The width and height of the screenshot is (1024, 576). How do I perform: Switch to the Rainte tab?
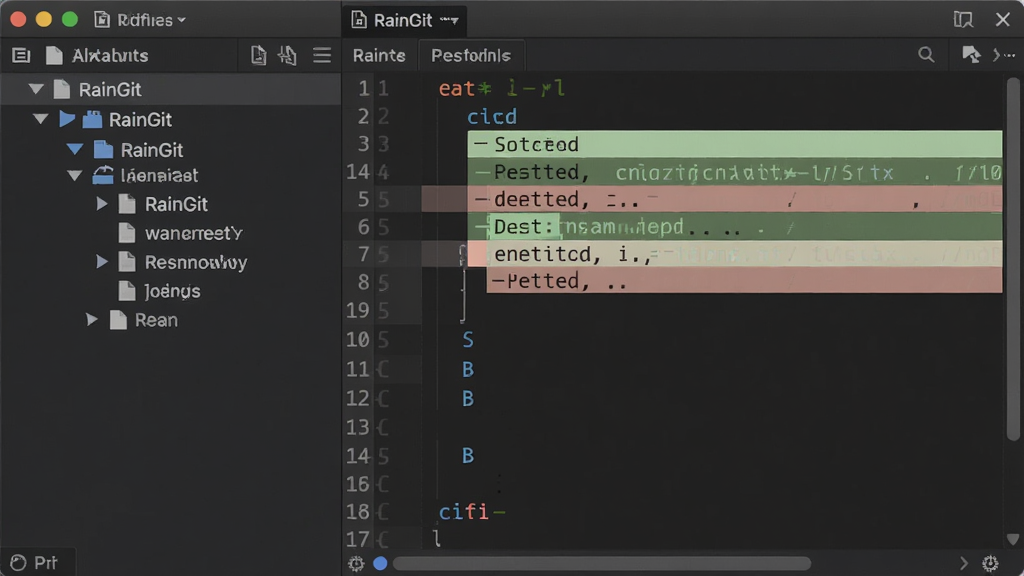379,56
